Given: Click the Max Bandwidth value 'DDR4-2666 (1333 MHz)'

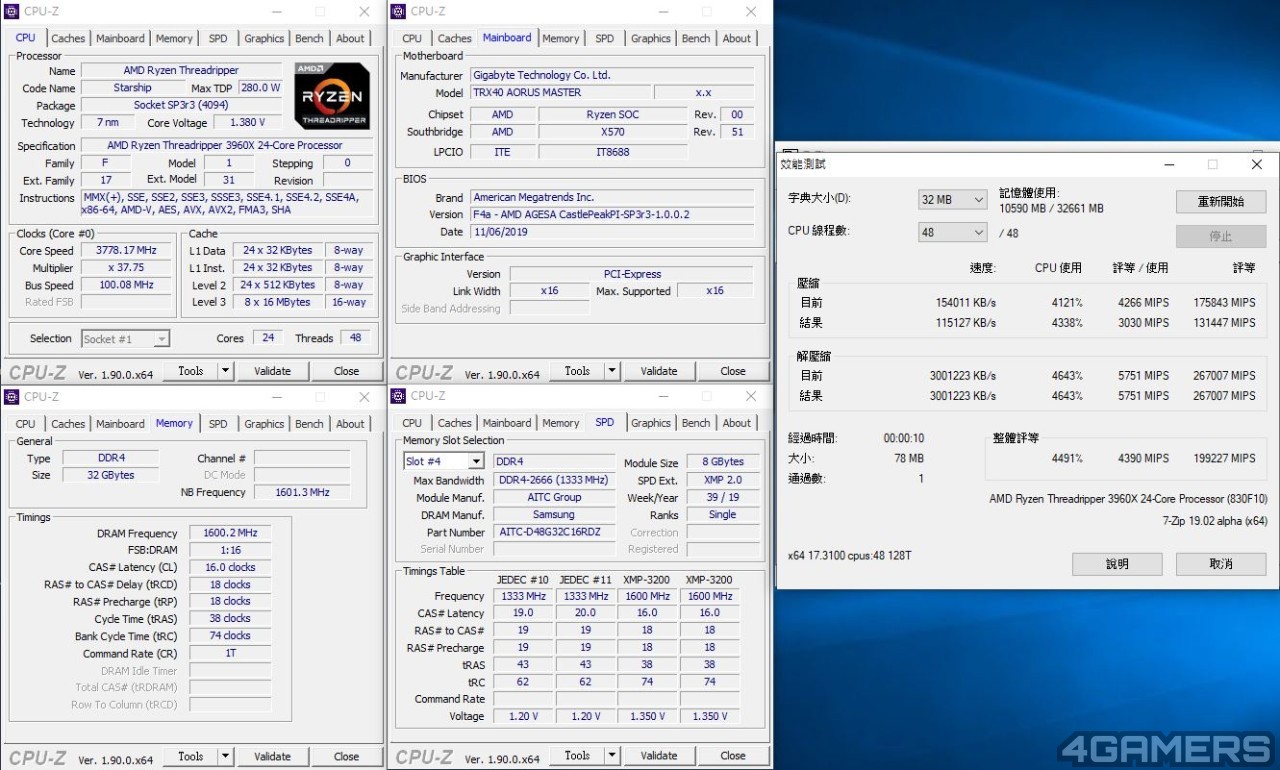Looking at the screenshot, I should 554,481.
